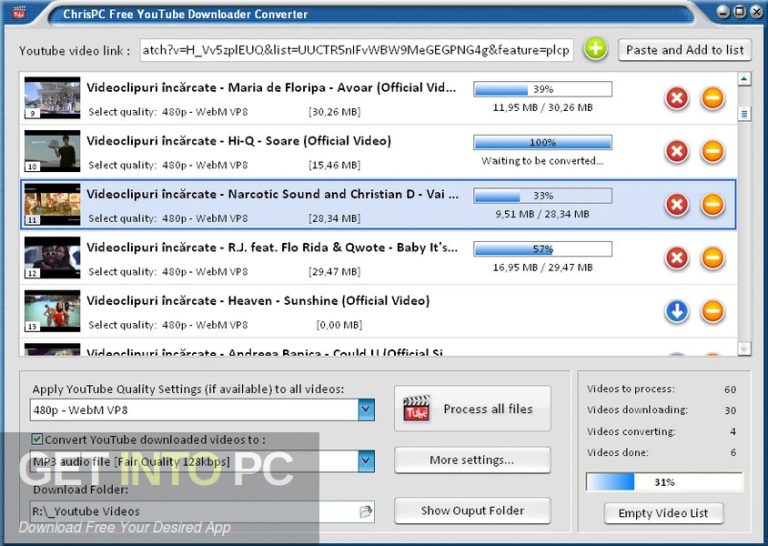Select the Hi-Q - Soare (Official Video) title
This screenshot has height=546, width=768.
tap(239, 142)
